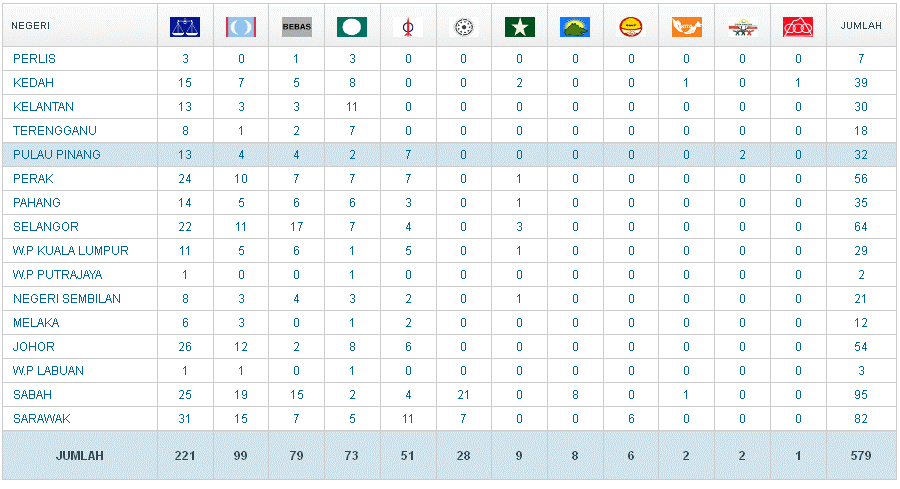The height and width of the screenshot is (489, 900).
Task: Click the green flag with white circle logo
Action: (x=352, y=27)
